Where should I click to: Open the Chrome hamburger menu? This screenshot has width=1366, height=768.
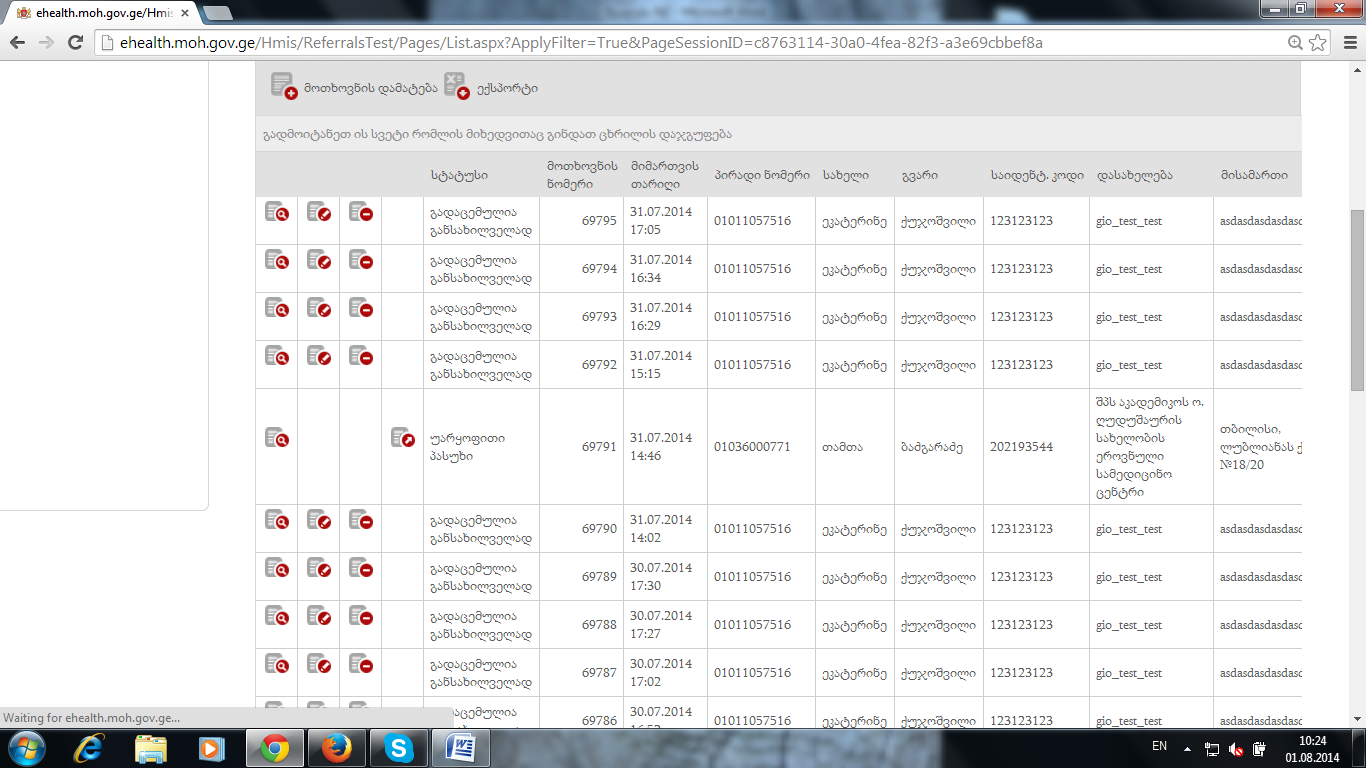1345,43
